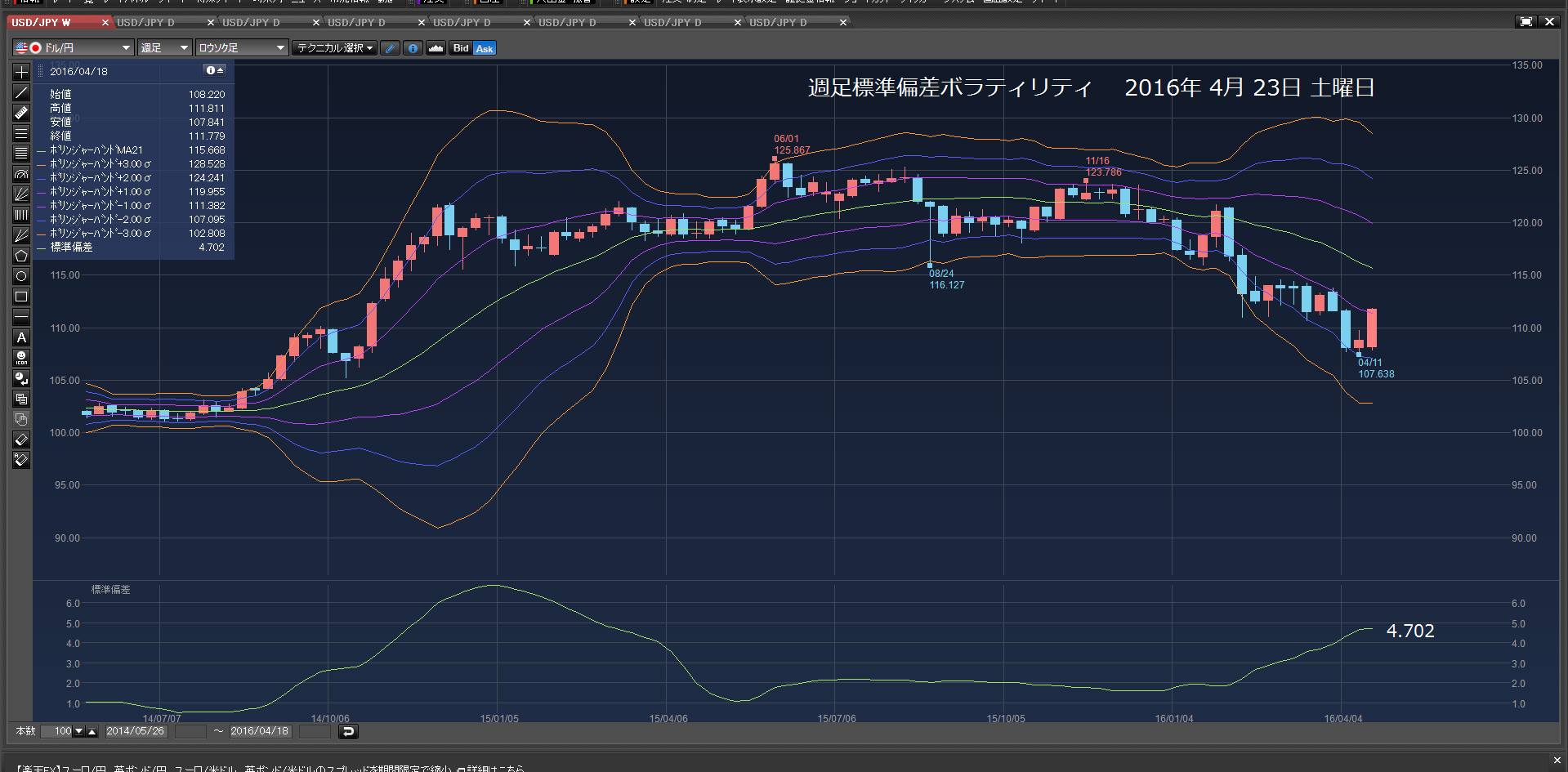This screenshot has height=772, width=1568.
Task: Click the 標準偏差 sub-chart label
Action: (x=110, y=590)
